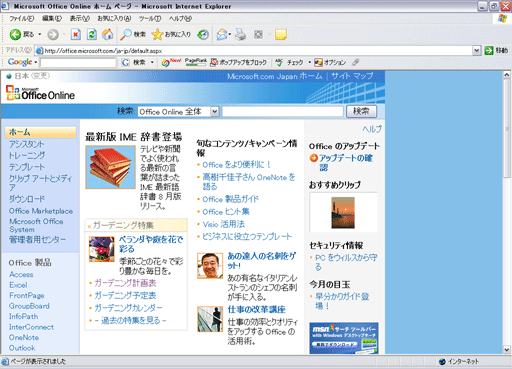
Task: Click the Google toolbar logo
Action: pyautogui.click(x=20, y=62)
